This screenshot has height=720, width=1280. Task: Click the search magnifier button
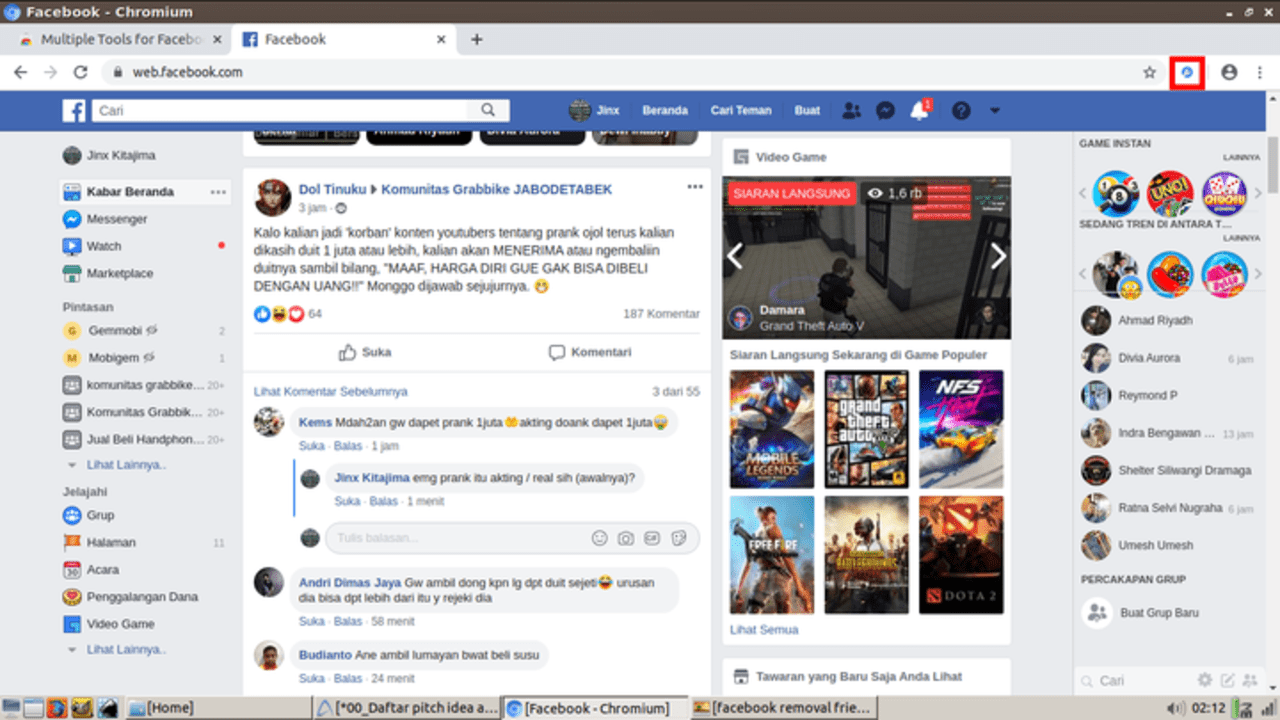pyautogui.click(x=488, y=111)
